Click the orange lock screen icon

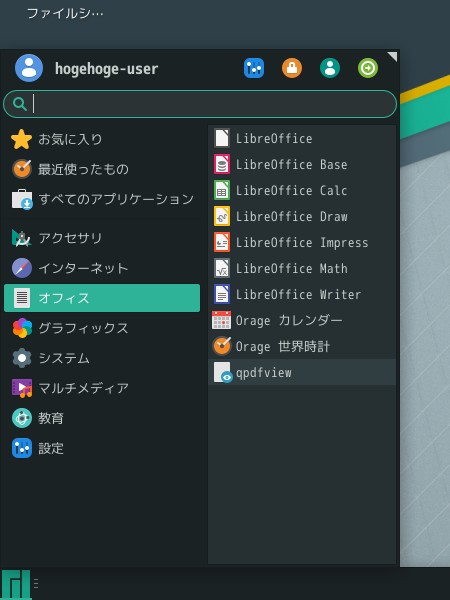point(292,68)
